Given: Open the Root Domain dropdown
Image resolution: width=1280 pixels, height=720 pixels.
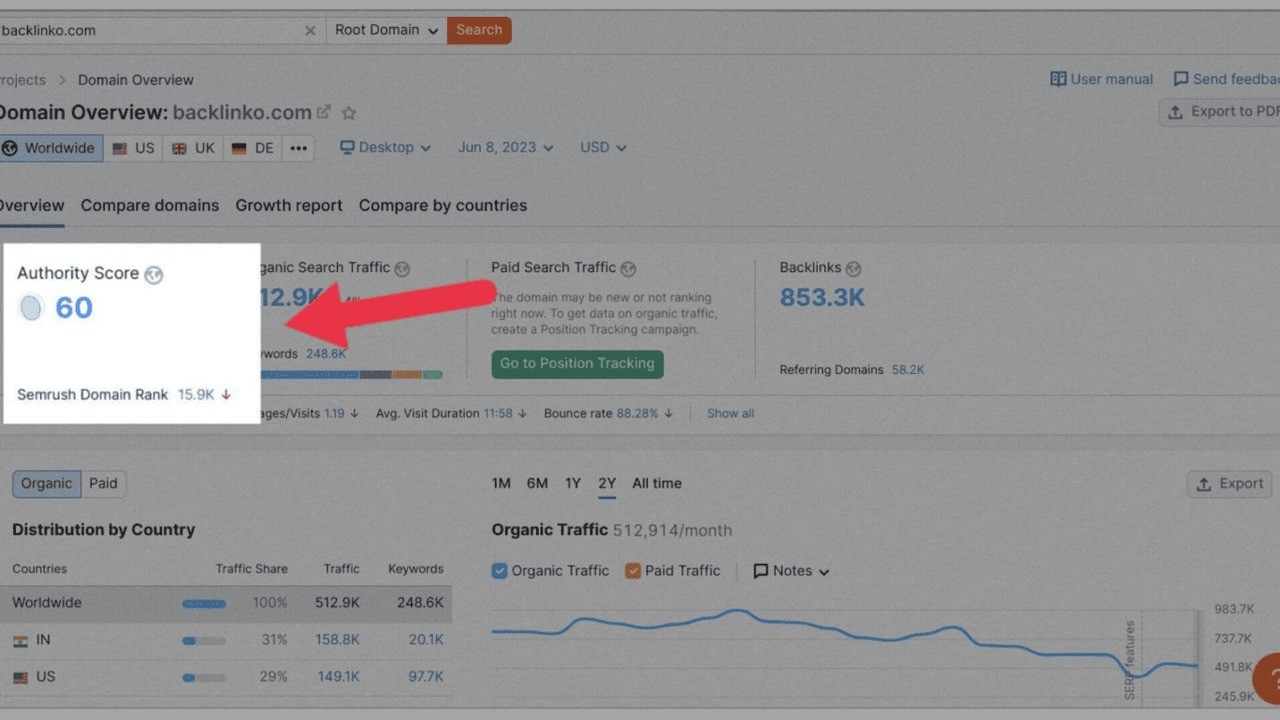Looking at the screenshot, I should [387, 30].
